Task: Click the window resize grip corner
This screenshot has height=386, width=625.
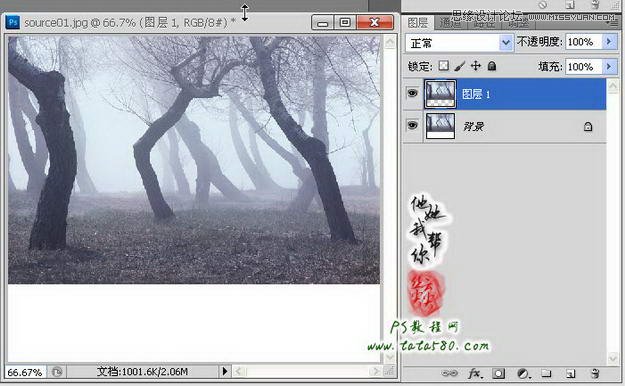Action: coord(389,372)
